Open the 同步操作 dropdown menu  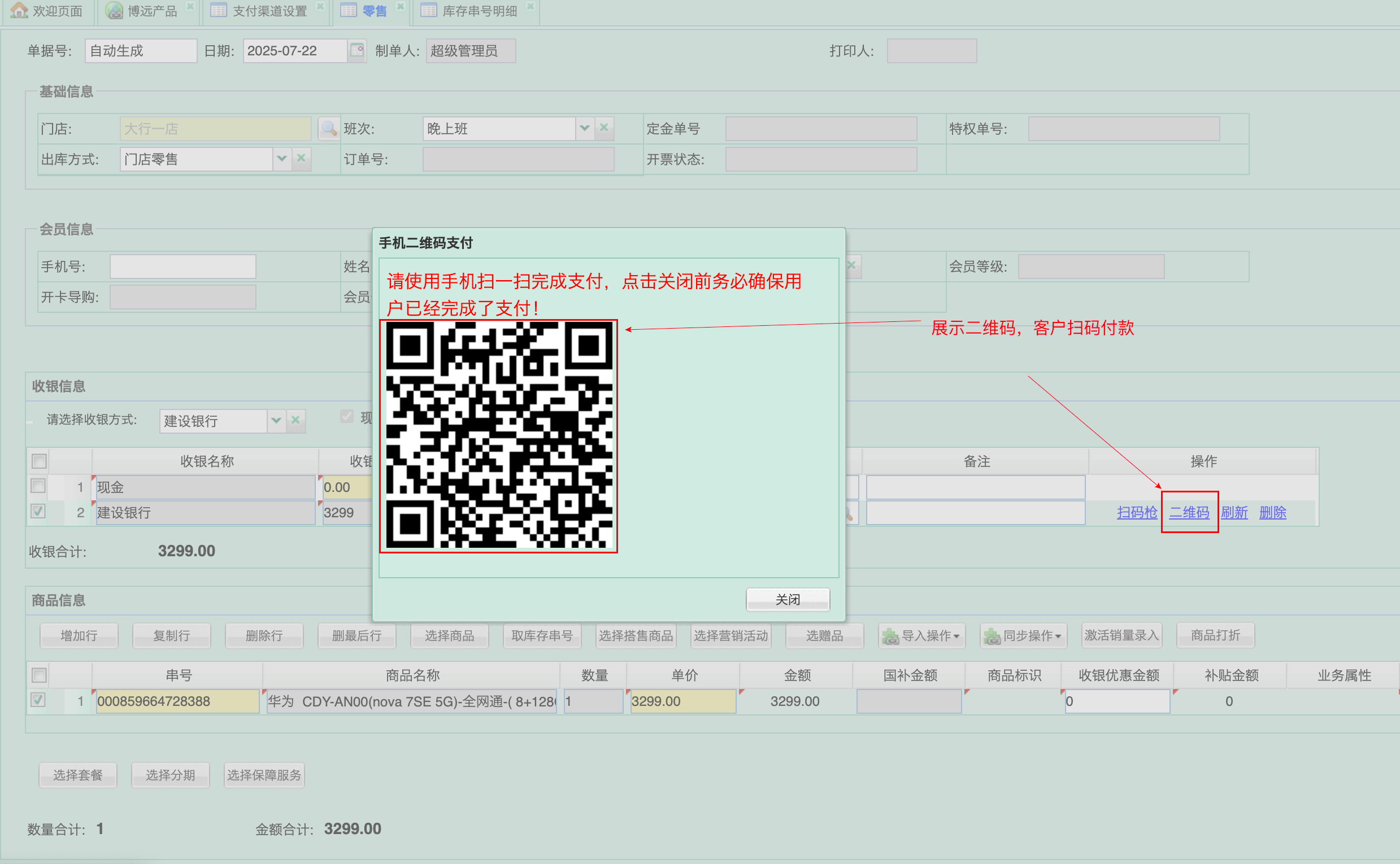1023,636
